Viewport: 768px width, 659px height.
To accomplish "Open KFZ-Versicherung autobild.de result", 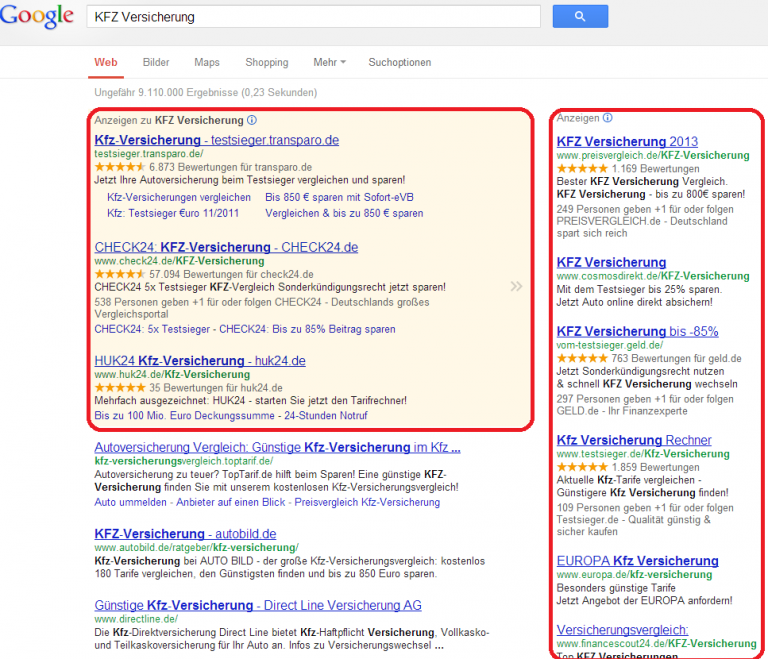I will tap(185, 534).
